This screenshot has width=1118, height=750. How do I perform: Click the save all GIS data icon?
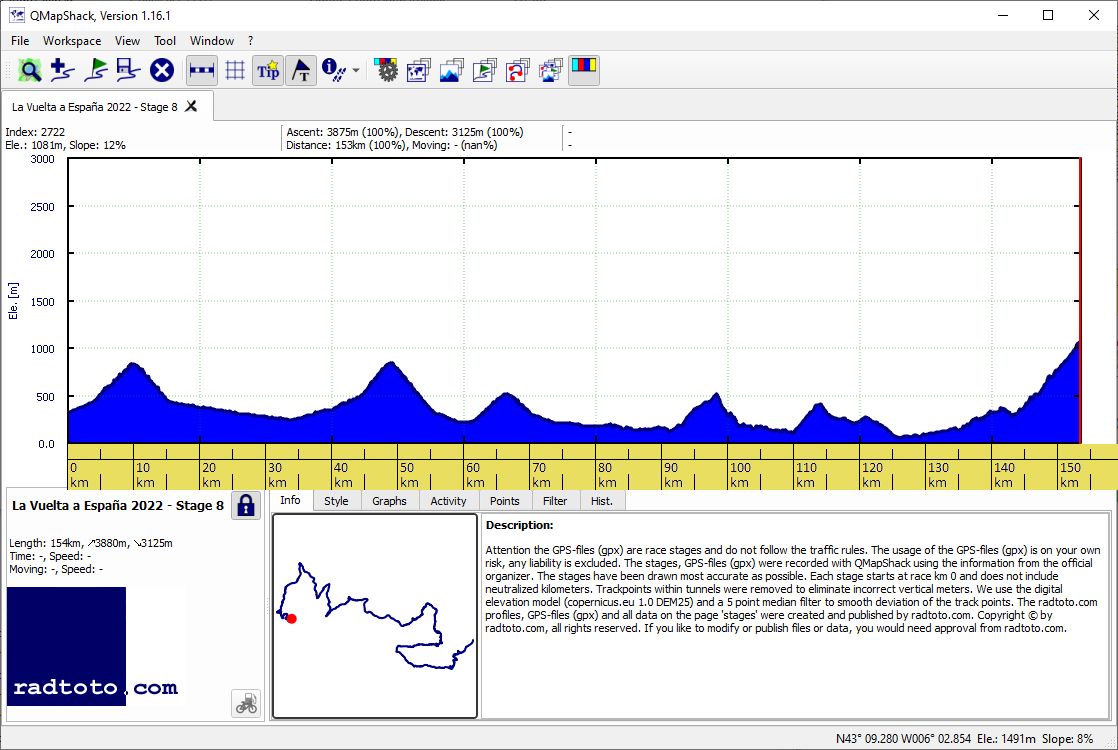coord(128,70)
